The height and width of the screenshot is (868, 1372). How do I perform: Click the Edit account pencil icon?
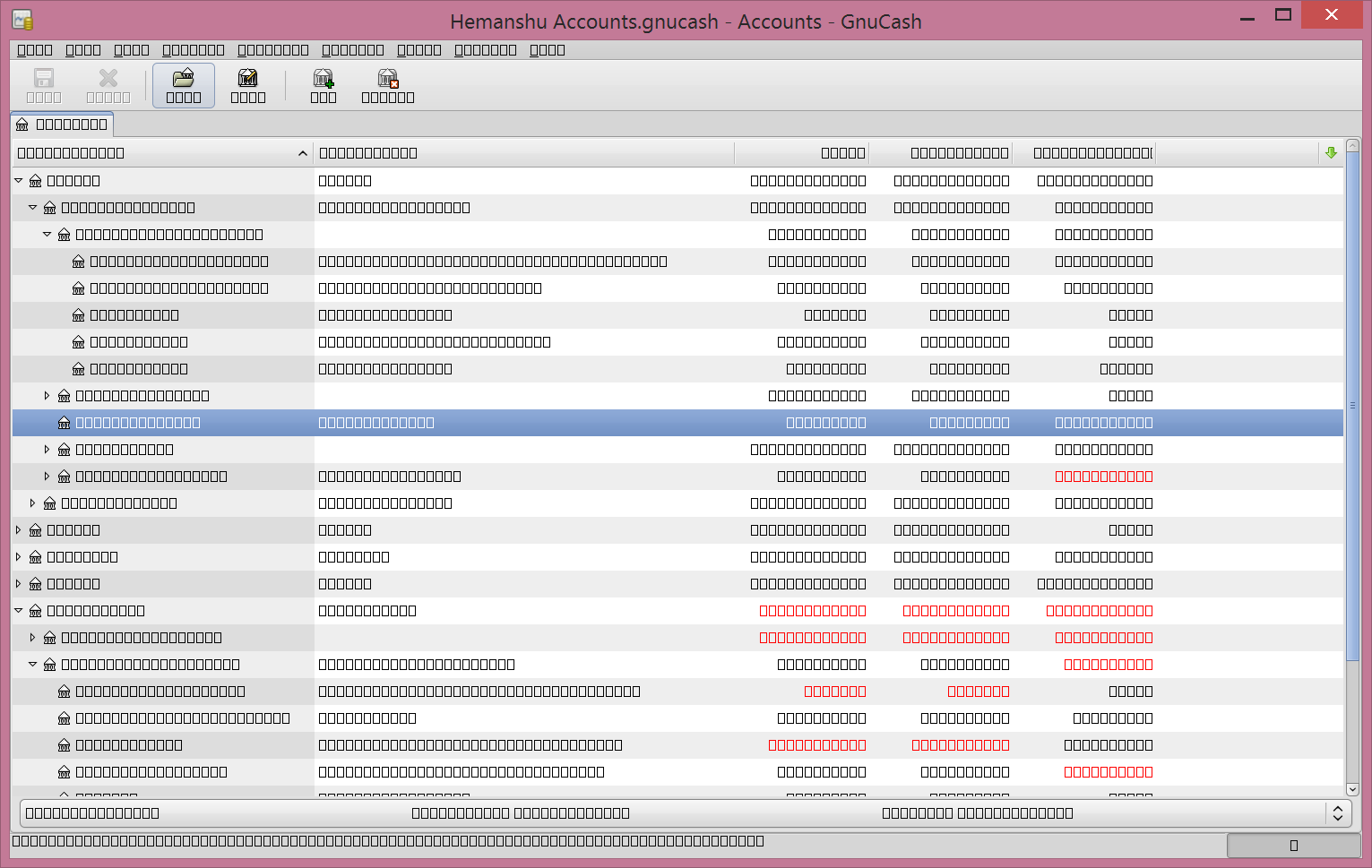[x=247, y=80]
